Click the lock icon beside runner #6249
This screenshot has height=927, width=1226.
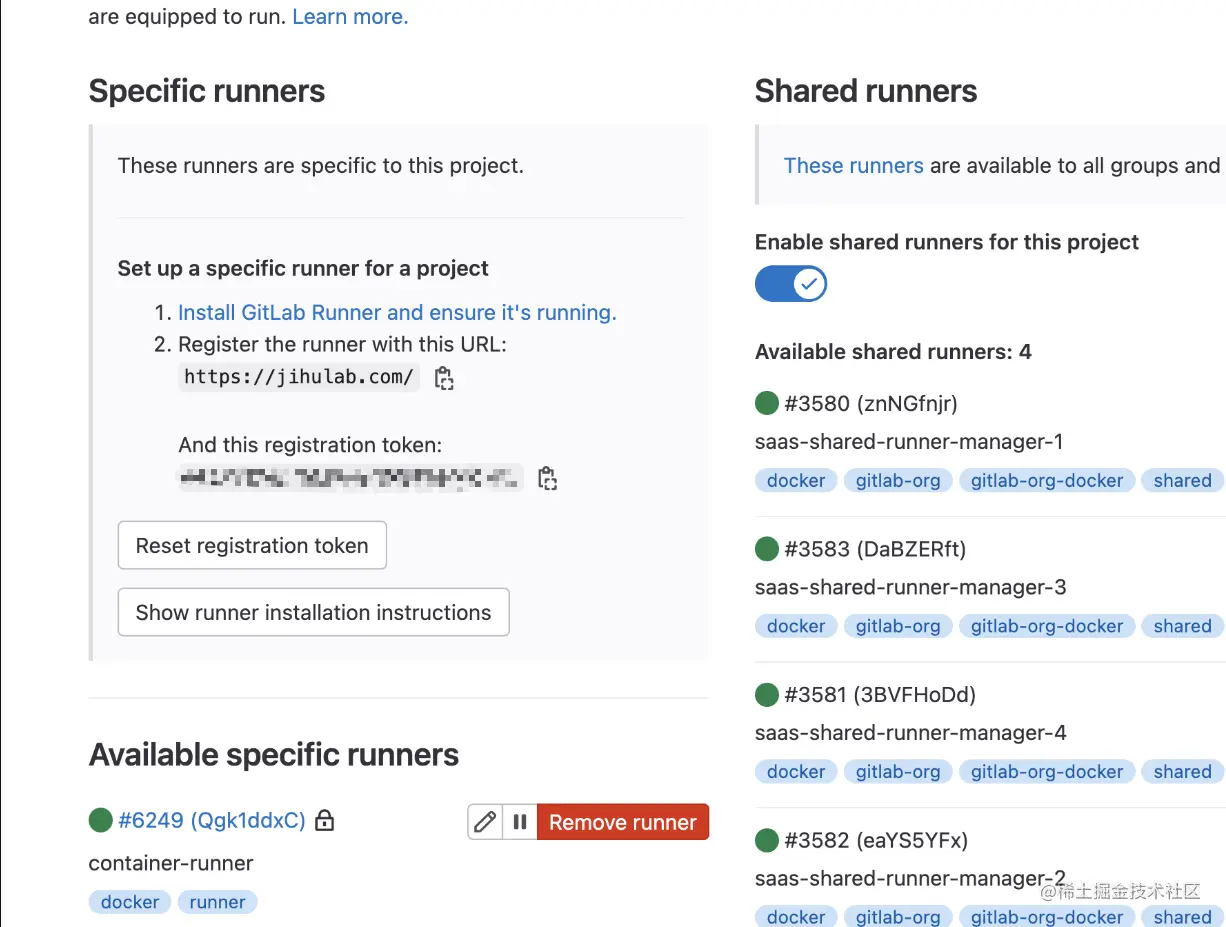coord(324,821)
